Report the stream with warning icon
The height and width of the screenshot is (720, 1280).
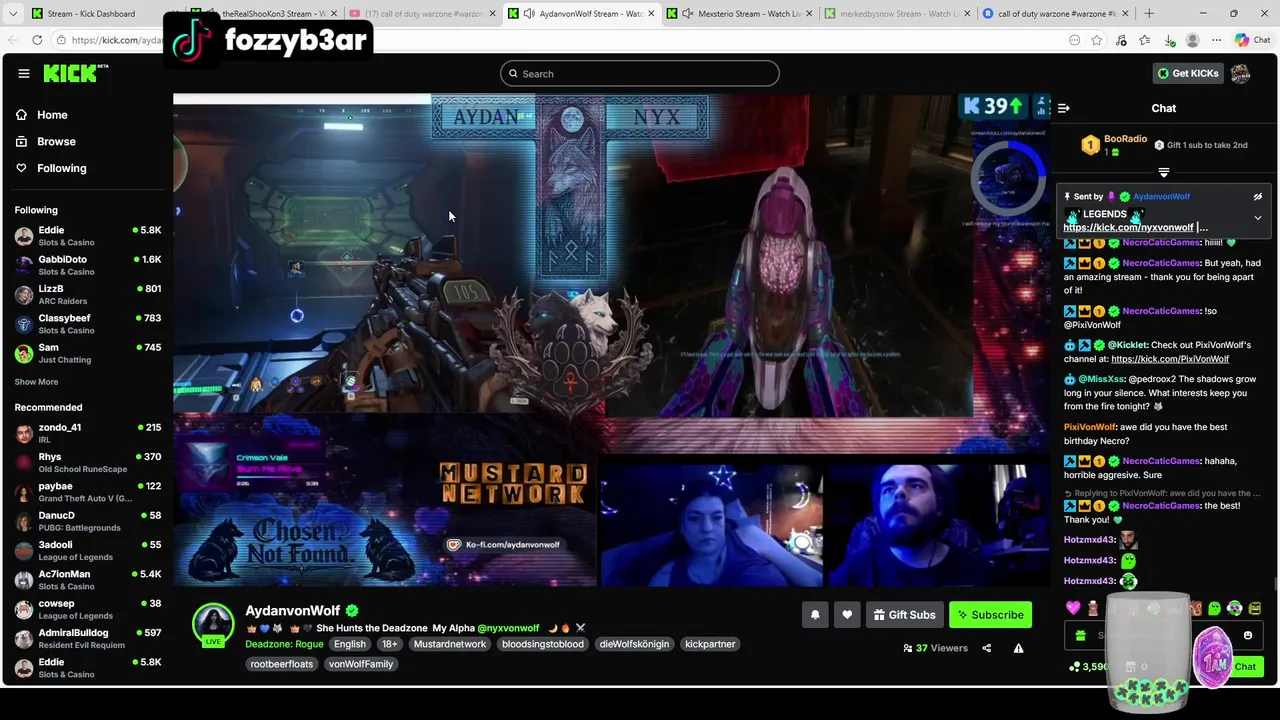pos(1018,648)
